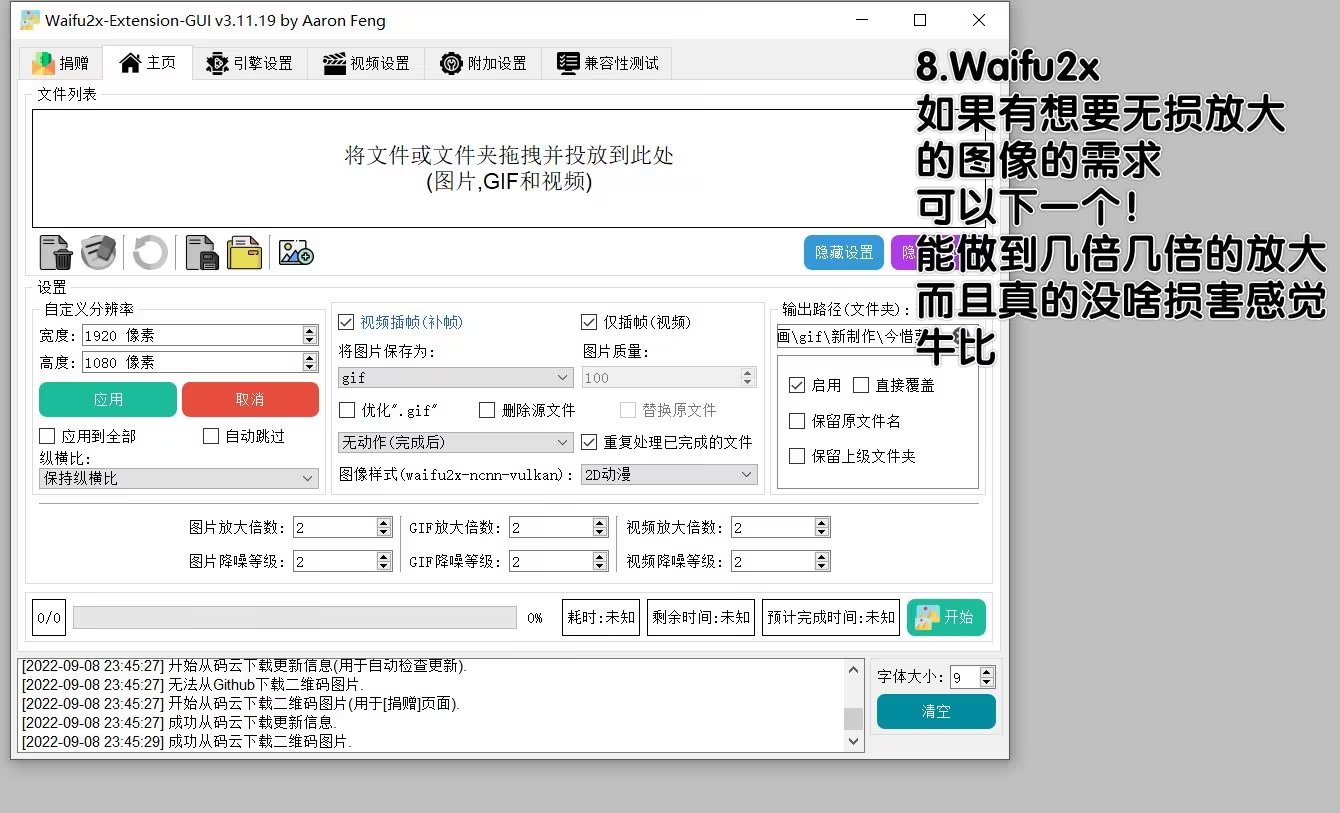Screen dimensions: 1340x813
Task: Enable the 保留原文件名 checkbox
Action: 797,421
